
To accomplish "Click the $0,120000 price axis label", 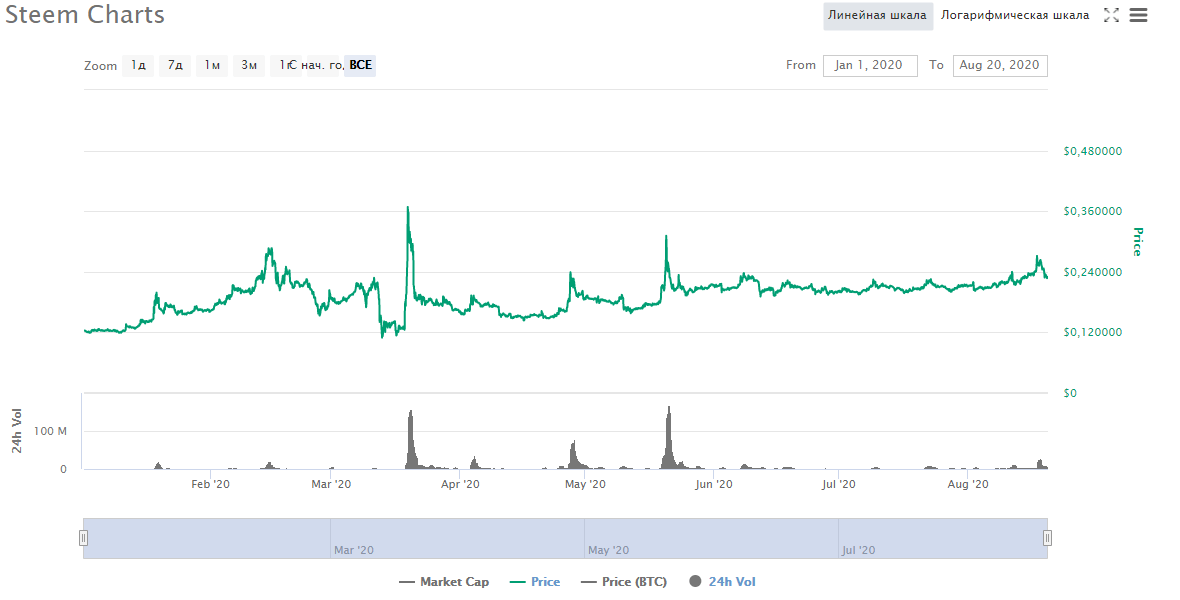I will (1093, 333).
